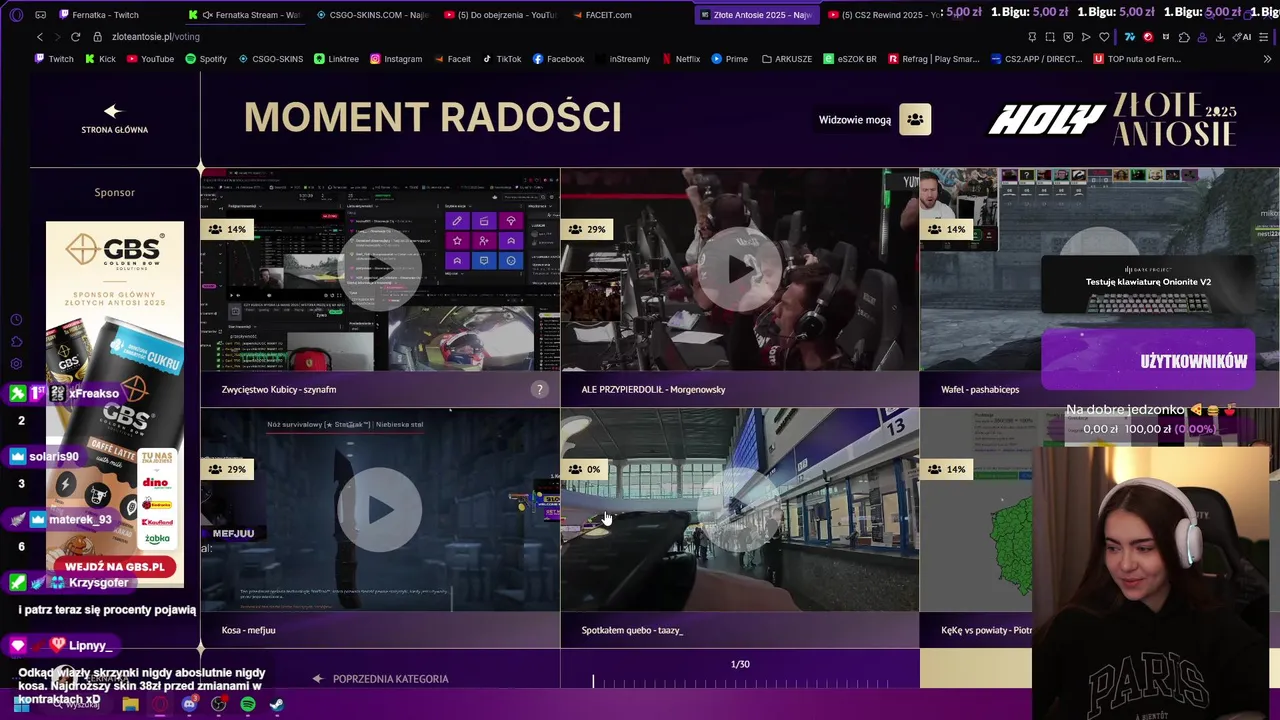Open the 7TV extension icon
Screen dimensions: 1280x720
tap(1130, 37)
